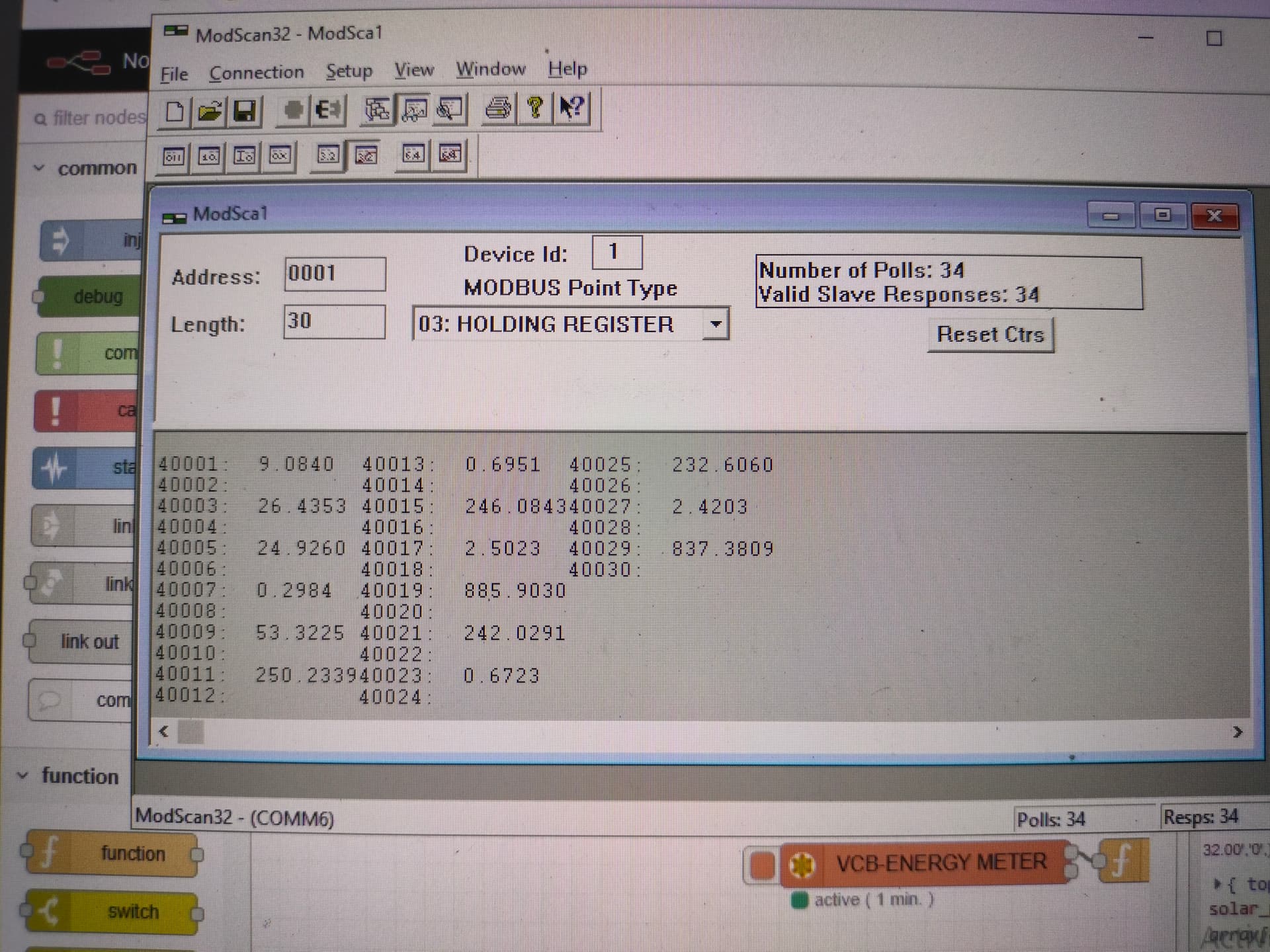Open the Connection menu
Viewport: 1270px width, 952px height.
click(256, 73)
